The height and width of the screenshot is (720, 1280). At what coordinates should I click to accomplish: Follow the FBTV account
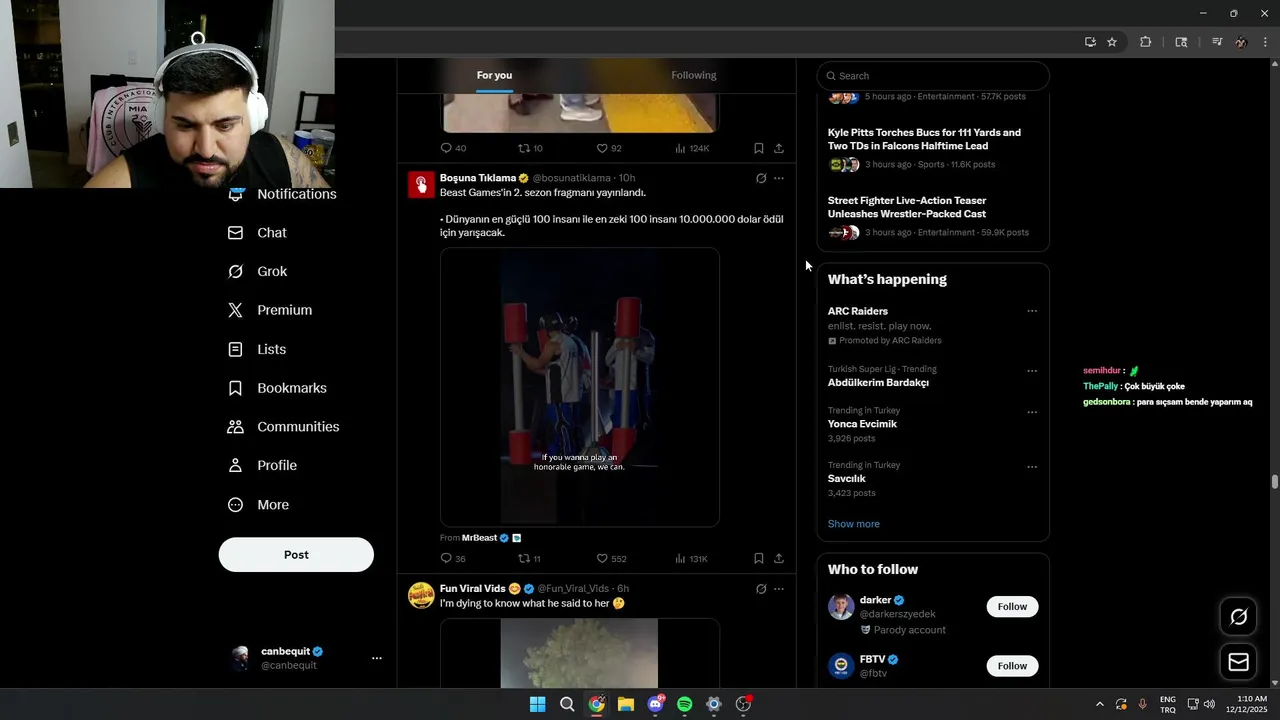(x=1012, y=666)
